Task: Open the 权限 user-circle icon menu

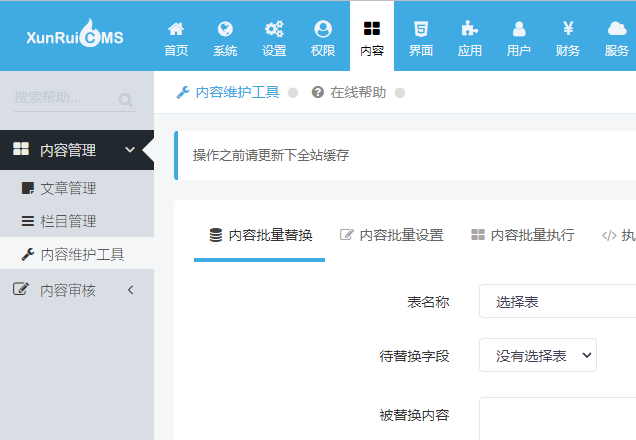Action: (x=323, y=29)
